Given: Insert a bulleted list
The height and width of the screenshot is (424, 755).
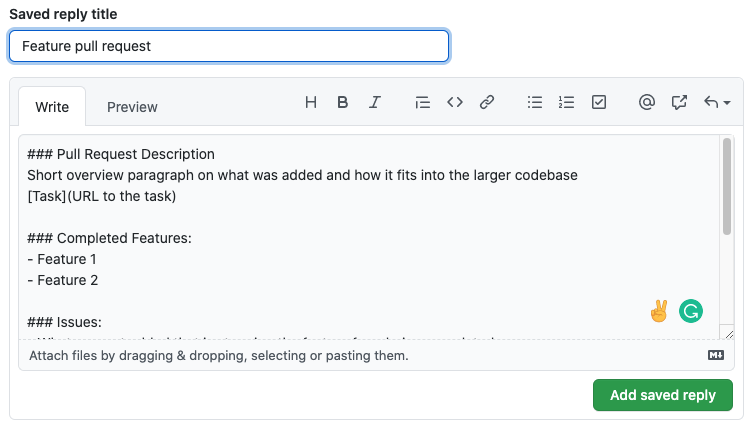Looking at the screenshot, I should click(534, 103).
